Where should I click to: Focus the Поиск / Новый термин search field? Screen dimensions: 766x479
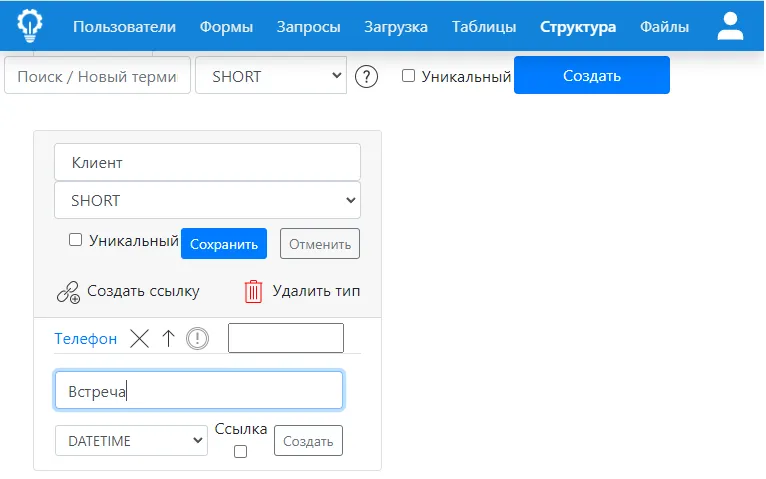tap(97, 75)
